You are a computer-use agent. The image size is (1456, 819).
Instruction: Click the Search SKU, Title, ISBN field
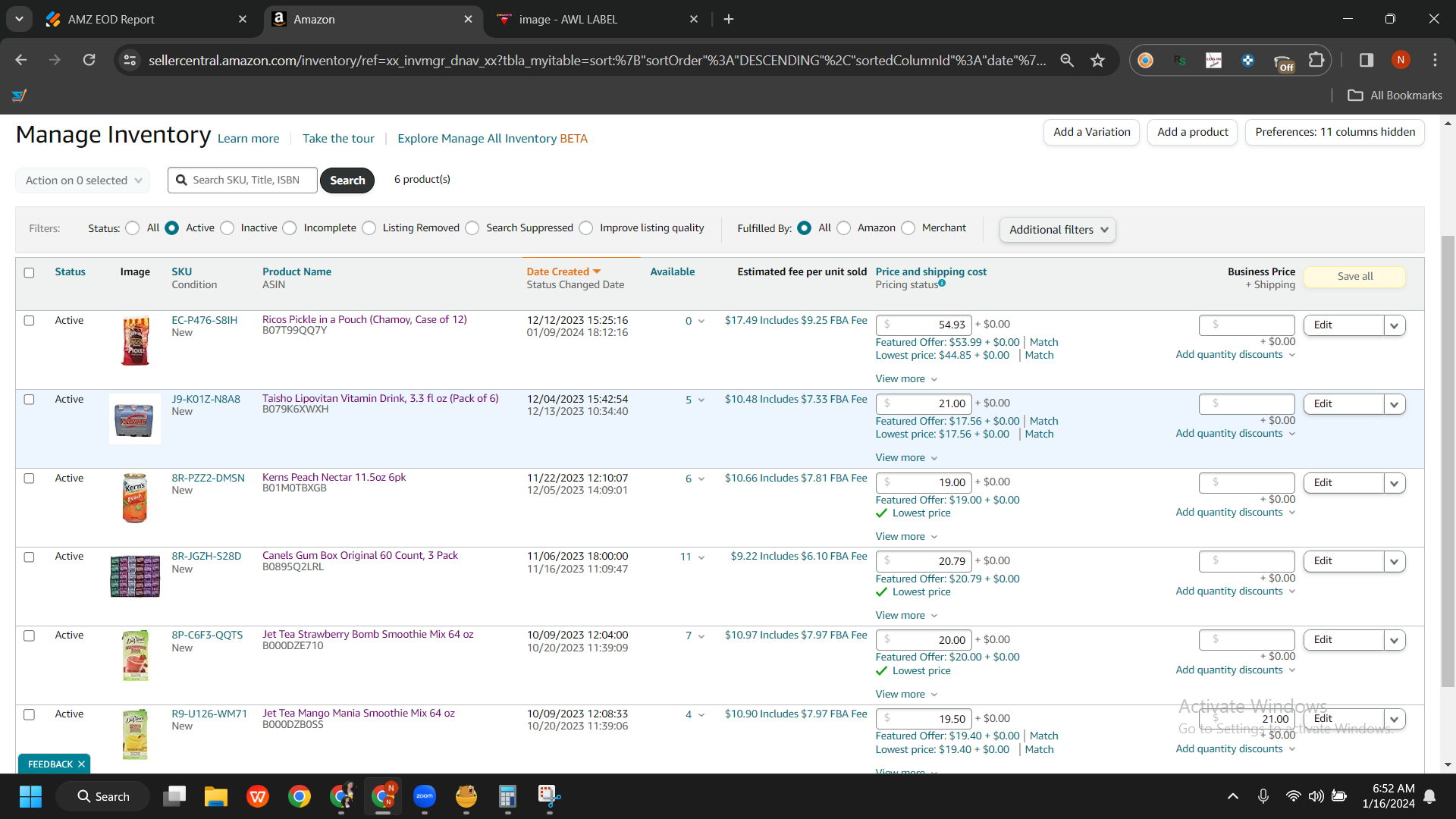[243, 180]
